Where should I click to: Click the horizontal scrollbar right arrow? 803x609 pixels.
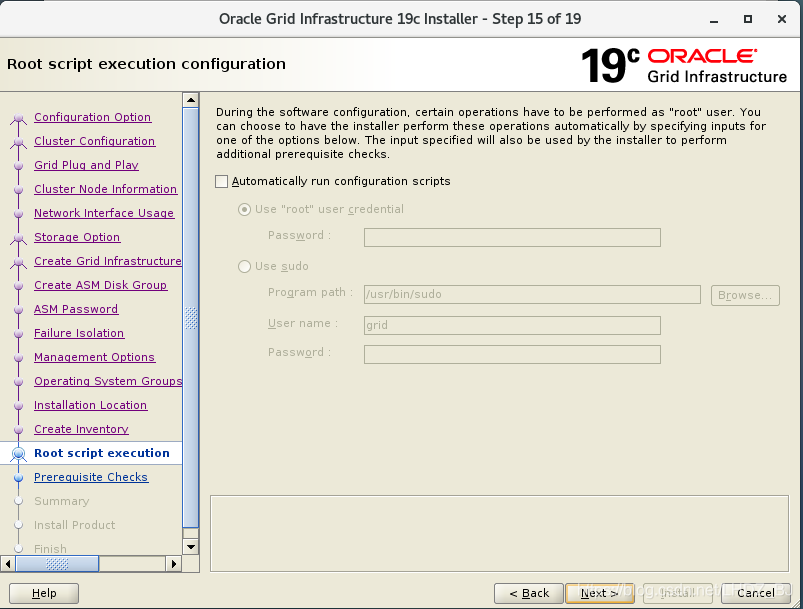[x=173, y=563]
